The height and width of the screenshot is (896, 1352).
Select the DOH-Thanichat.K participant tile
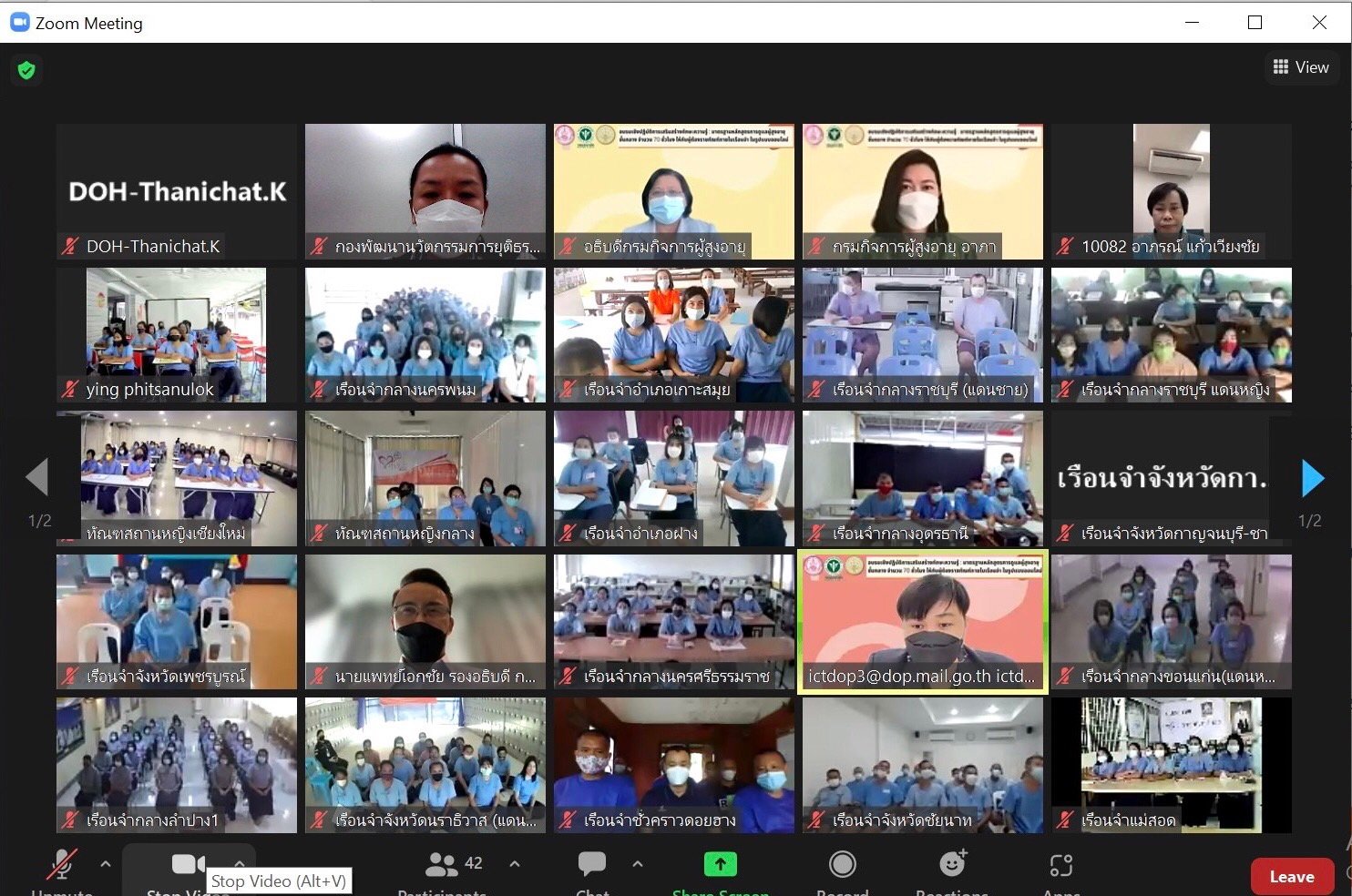177,191
